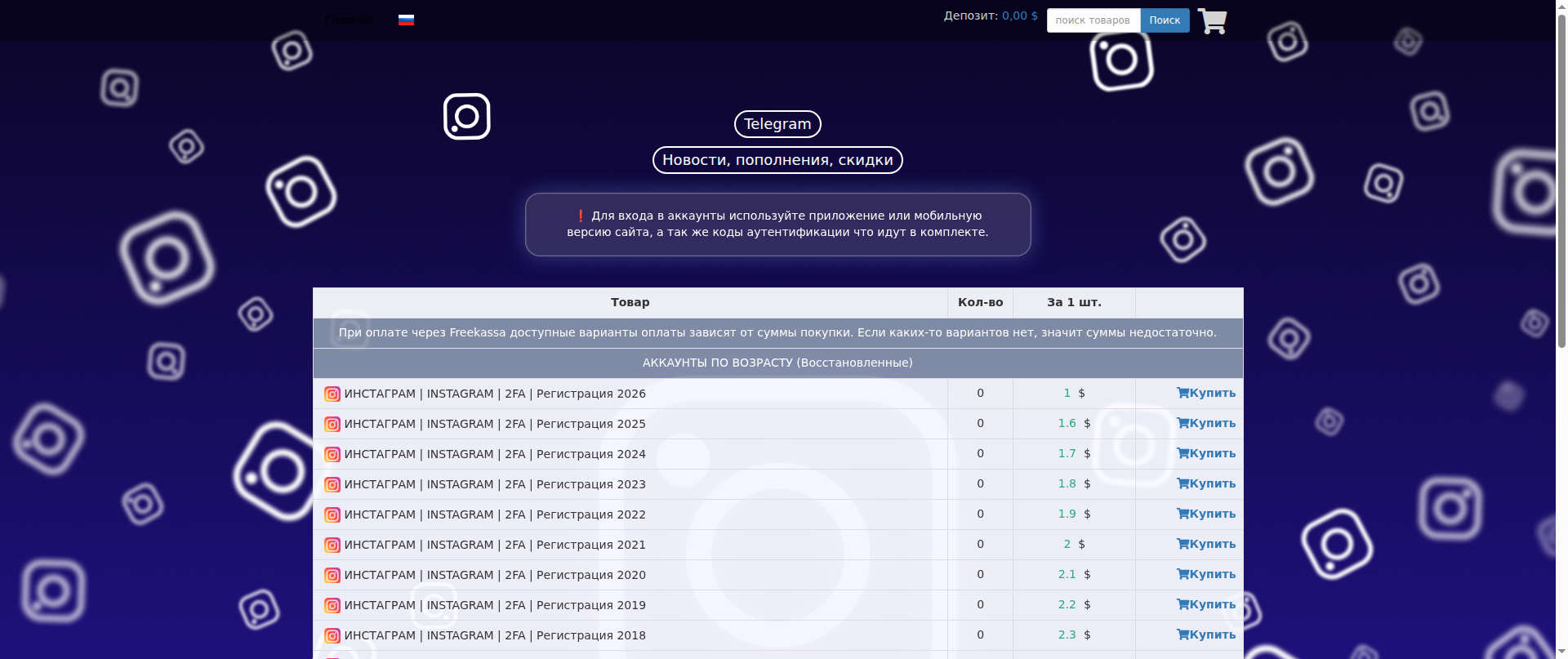Select product name ending Регистрация 2022
The width and height of the screenshot is (1568, 659).
pos(495,514)
